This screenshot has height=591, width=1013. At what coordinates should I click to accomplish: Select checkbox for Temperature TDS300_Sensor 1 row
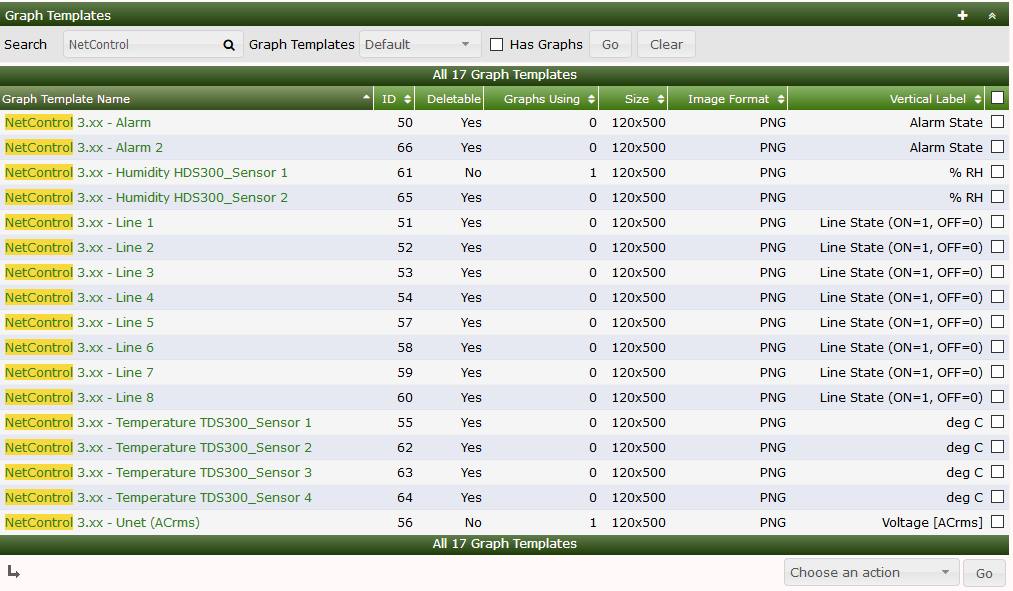(997, 421)
